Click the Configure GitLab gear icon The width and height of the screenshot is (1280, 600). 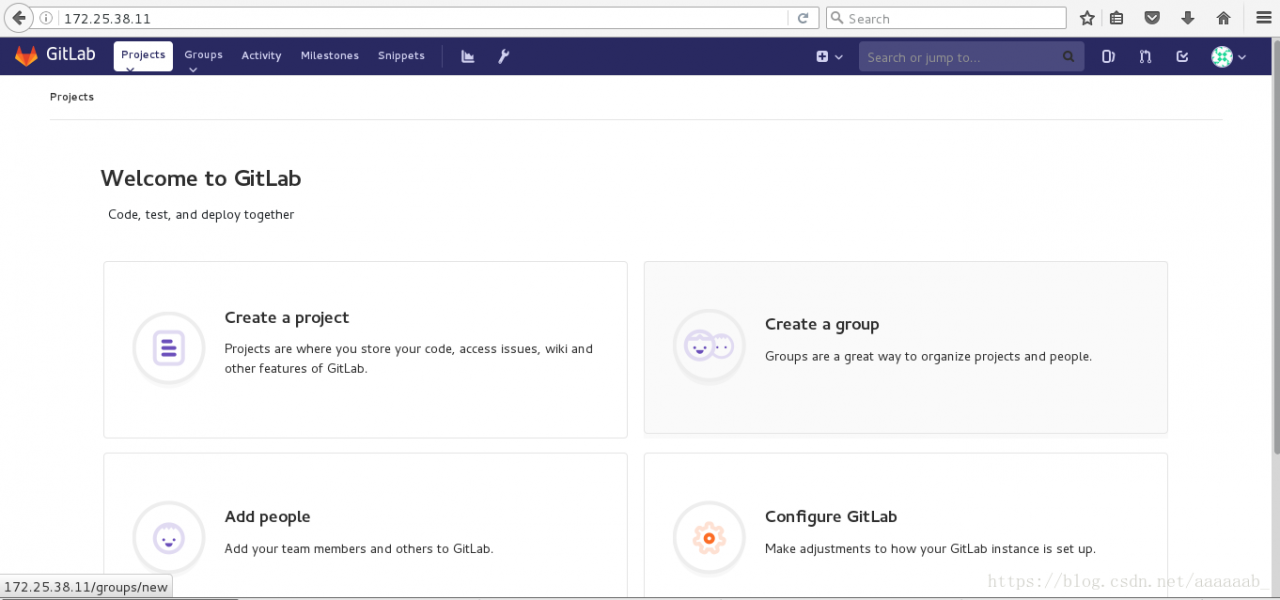pyautogui.click(x=709, y=538)
